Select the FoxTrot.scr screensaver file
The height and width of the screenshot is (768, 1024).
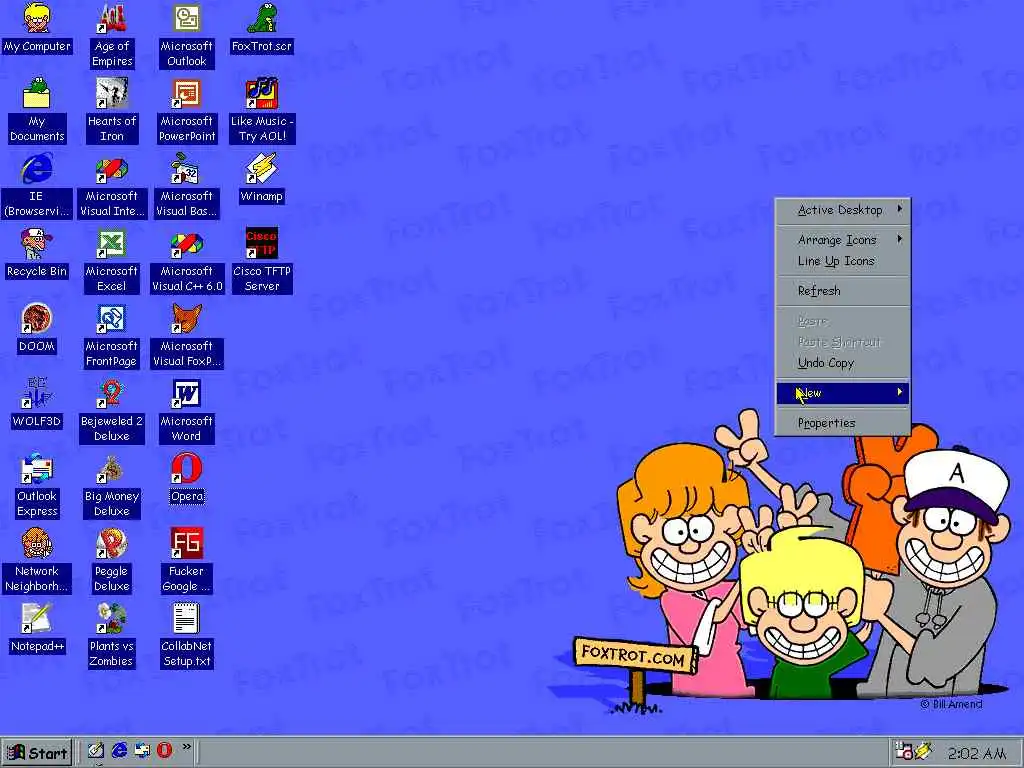pyautogui.click(x=262, y=28)
